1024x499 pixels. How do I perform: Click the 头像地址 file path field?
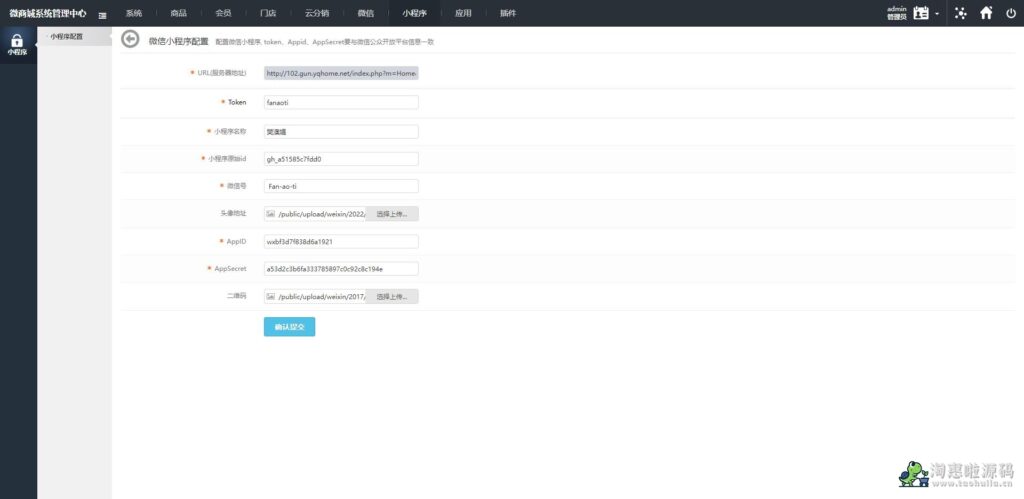pos(315,214)
